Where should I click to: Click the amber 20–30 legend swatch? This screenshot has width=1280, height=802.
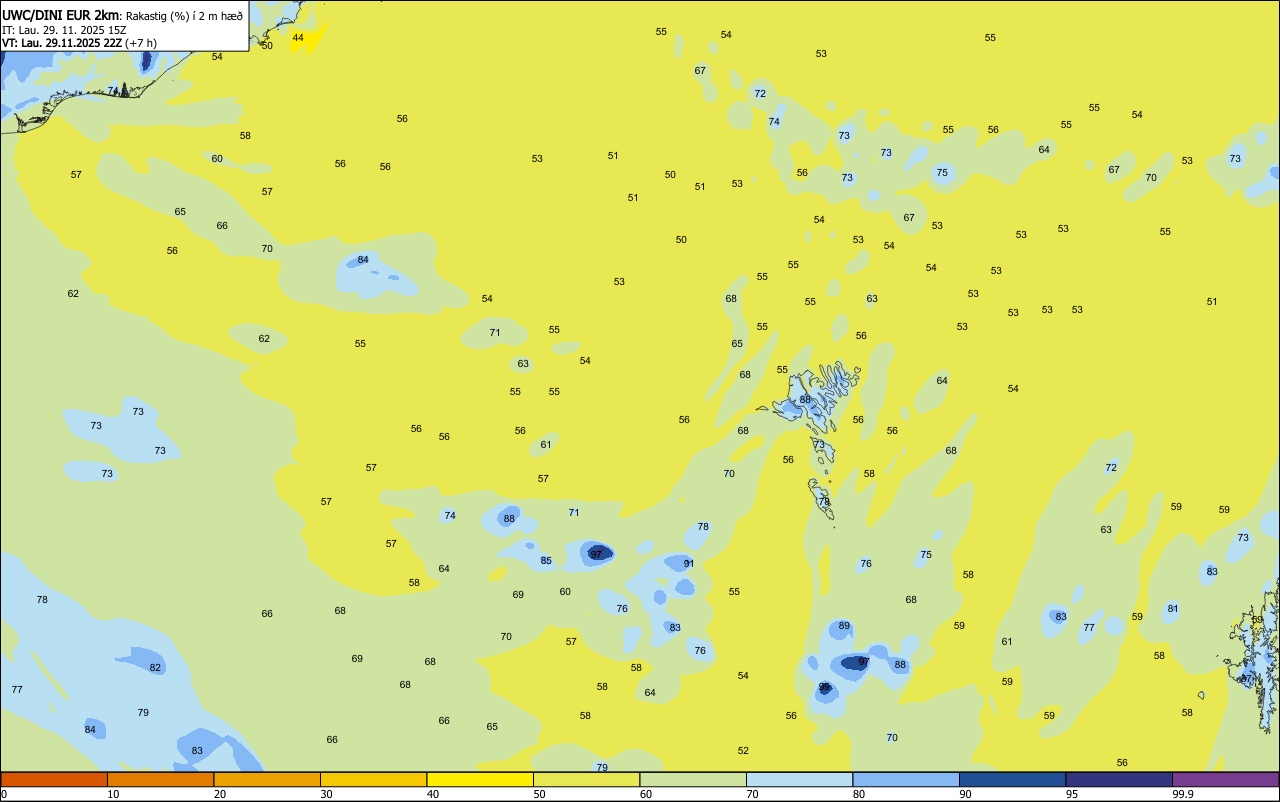pos(267,779)
